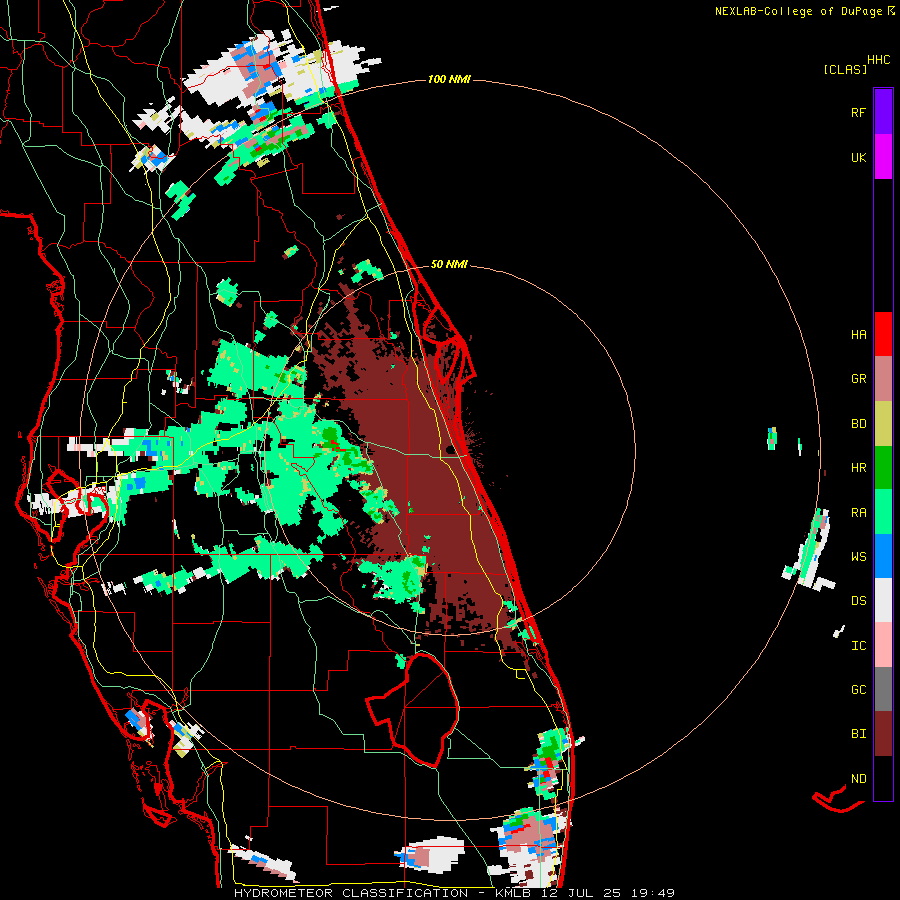Screen dimensions: 900x900
Task: Click the red HA legend color swatch
Action: [883, 334]
